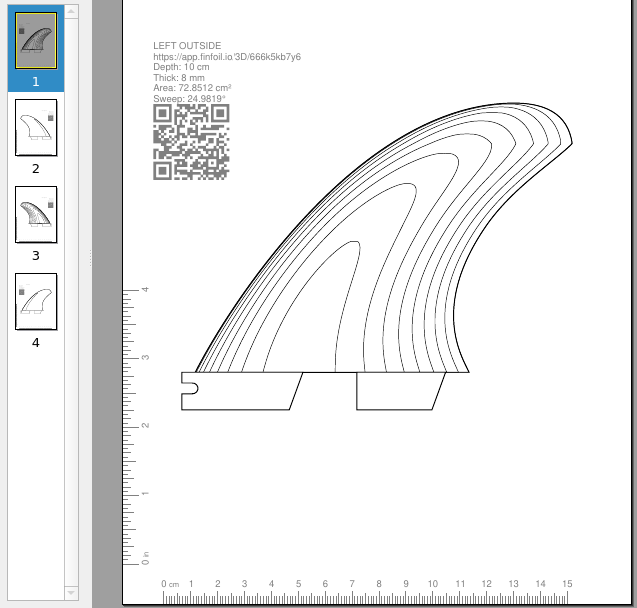Viewport: 637px width, 608px height.
Task: Select page 1 thumbnail in sidebar
Action: click(x=36, y=41)
